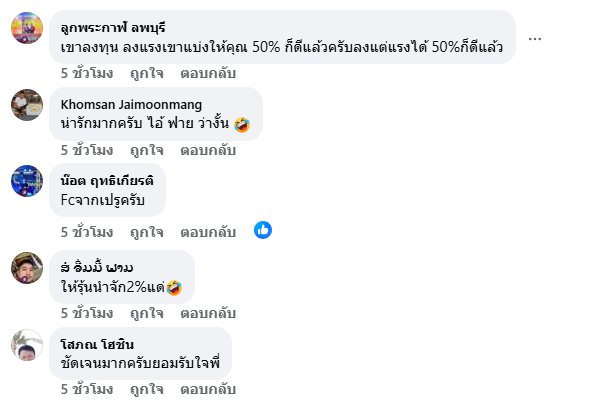Image resolution: width=608 pixels, height=400 pixels.
Task: Open avatar of commenter with sunglasses
Action: tap(26, 267)
